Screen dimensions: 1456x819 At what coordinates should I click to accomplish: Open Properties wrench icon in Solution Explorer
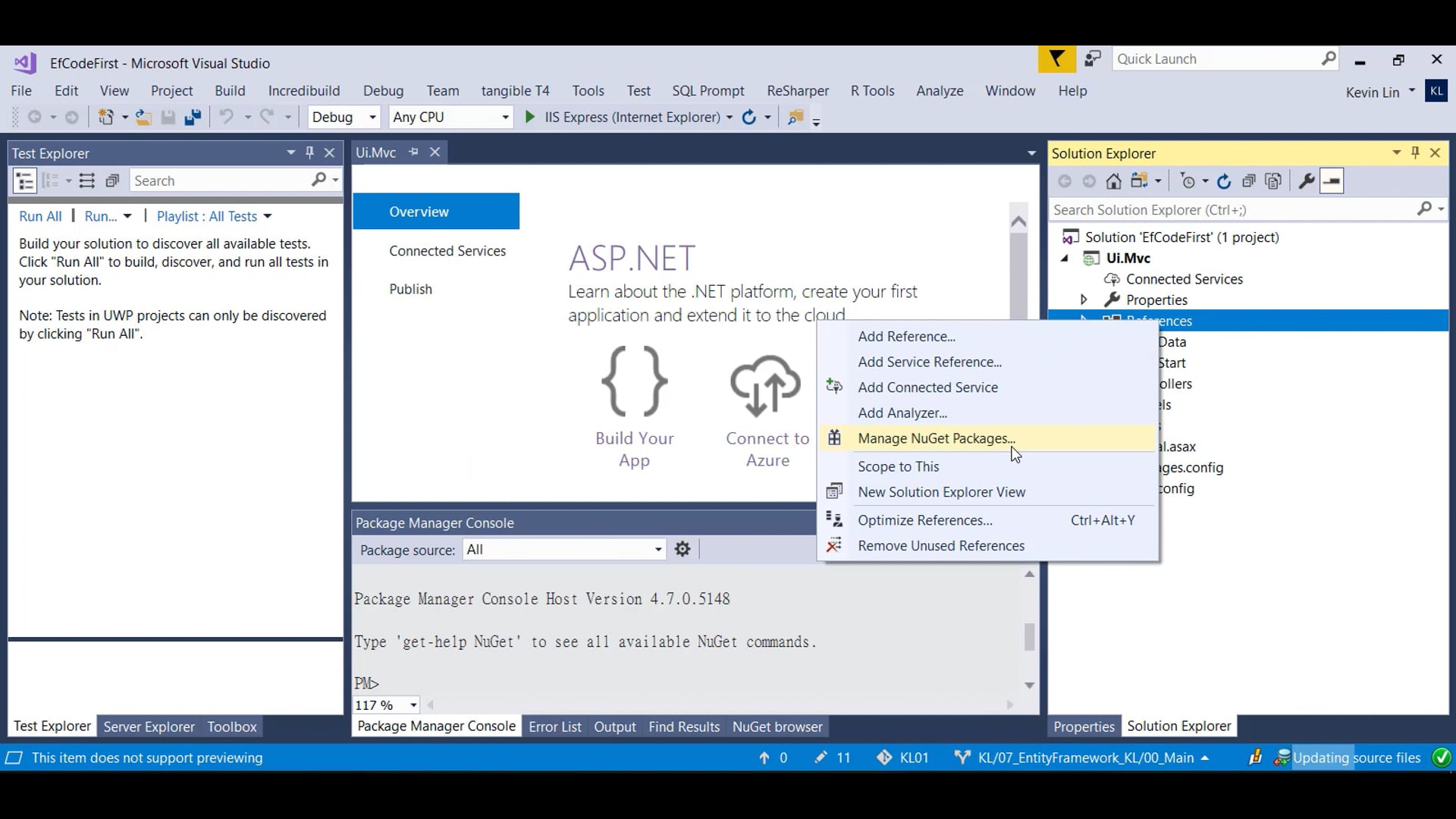(x=1306, y=181)
